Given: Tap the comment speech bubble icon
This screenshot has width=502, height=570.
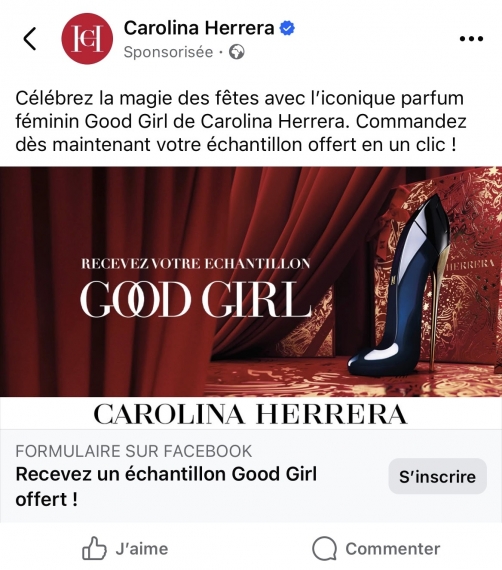Looking at the screenshot, I should 324,549.
